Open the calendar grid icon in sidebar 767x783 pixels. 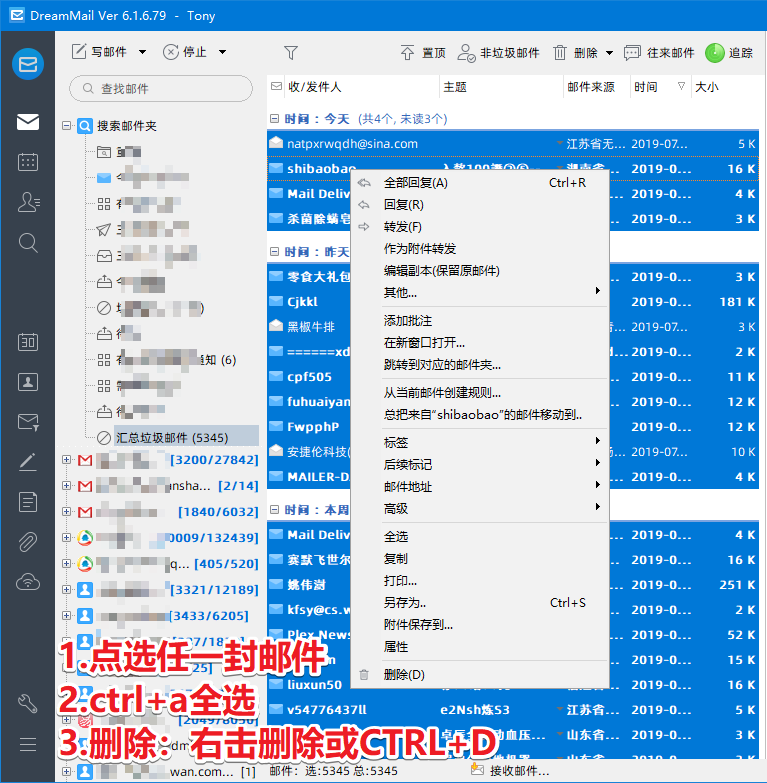pos(28,162)
